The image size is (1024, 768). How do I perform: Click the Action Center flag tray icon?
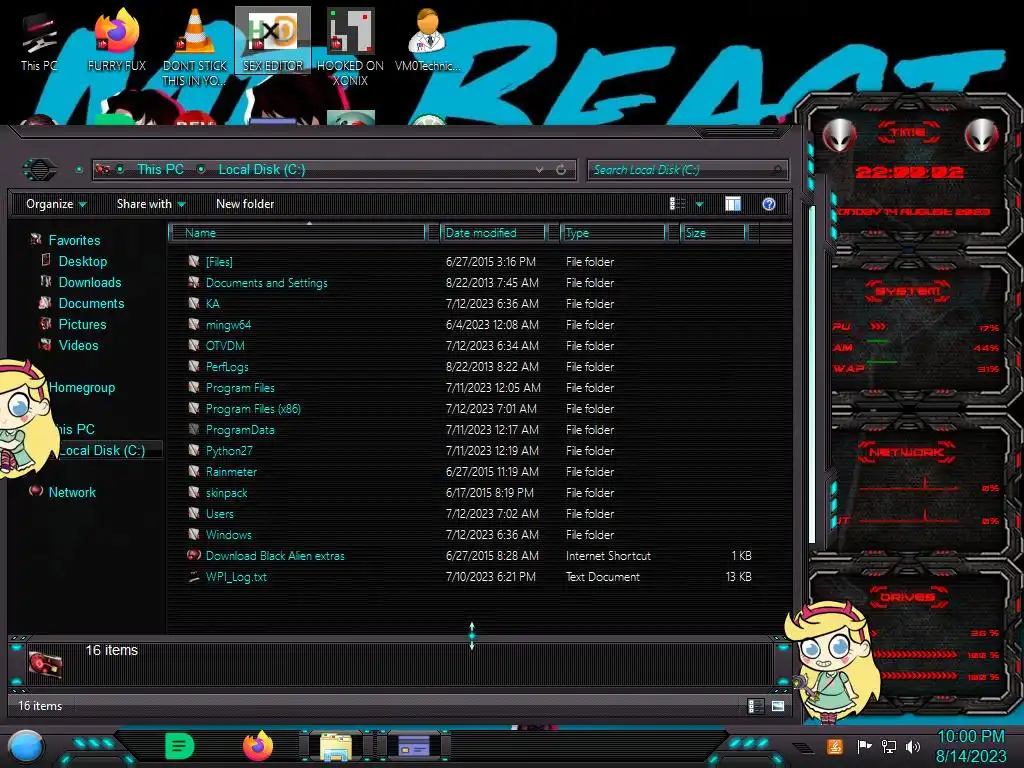(x=864, y=746)
